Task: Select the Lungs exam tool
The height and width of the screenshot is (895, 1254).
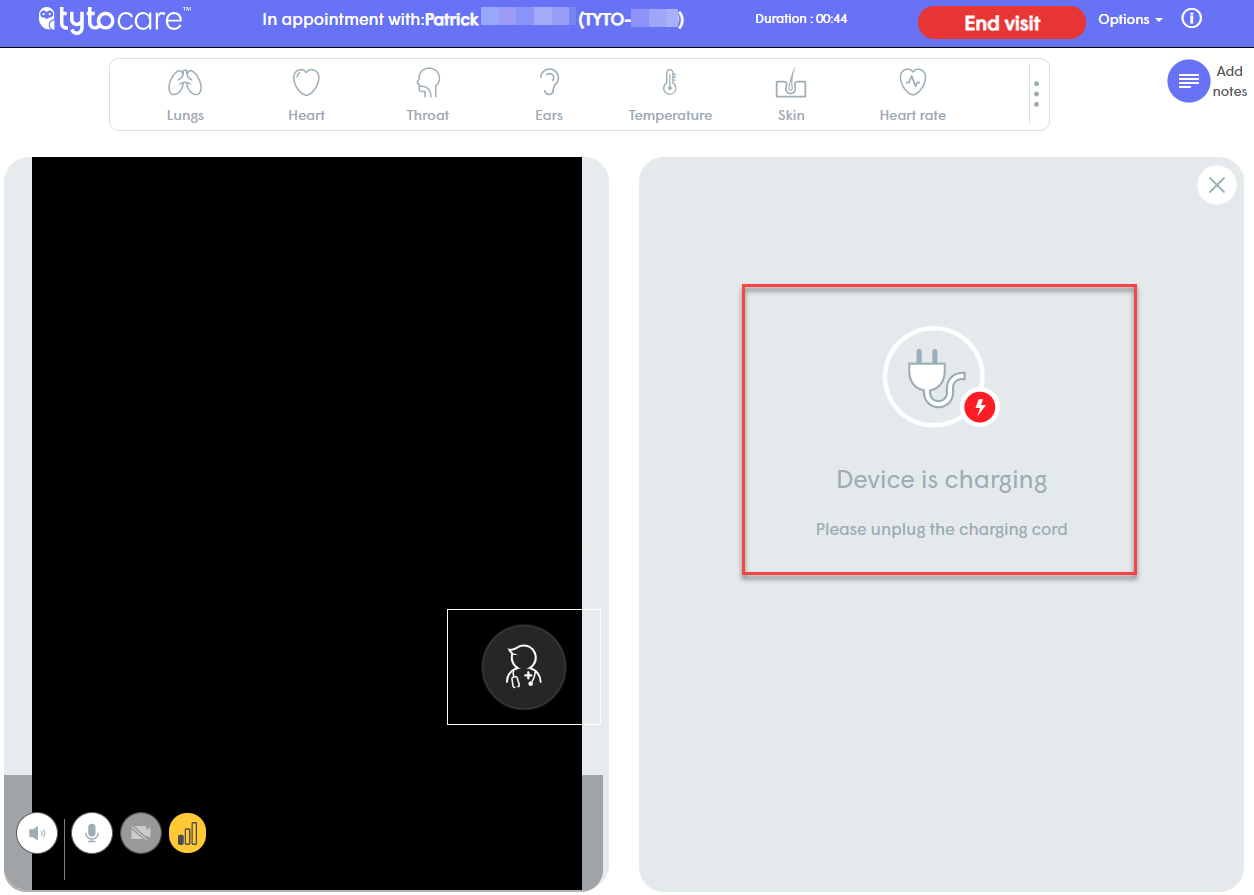Action: pyautogui.click(x=185, y=92)
